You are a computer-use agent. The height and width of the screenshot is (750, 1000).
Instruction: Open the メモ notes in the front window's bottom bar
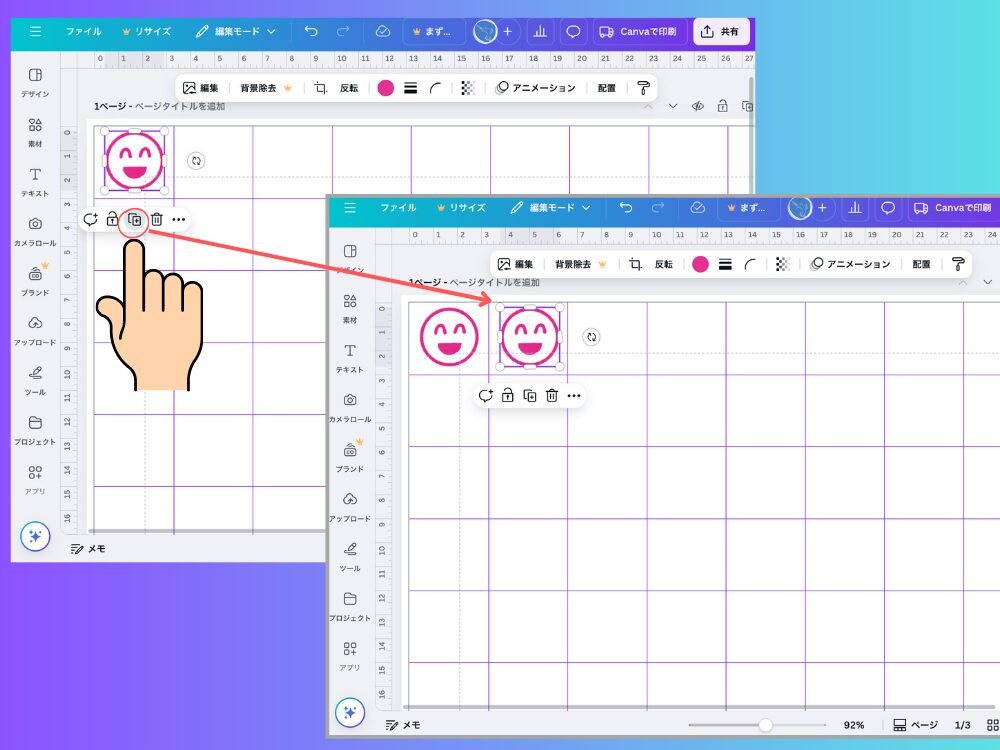click(403, 725)
